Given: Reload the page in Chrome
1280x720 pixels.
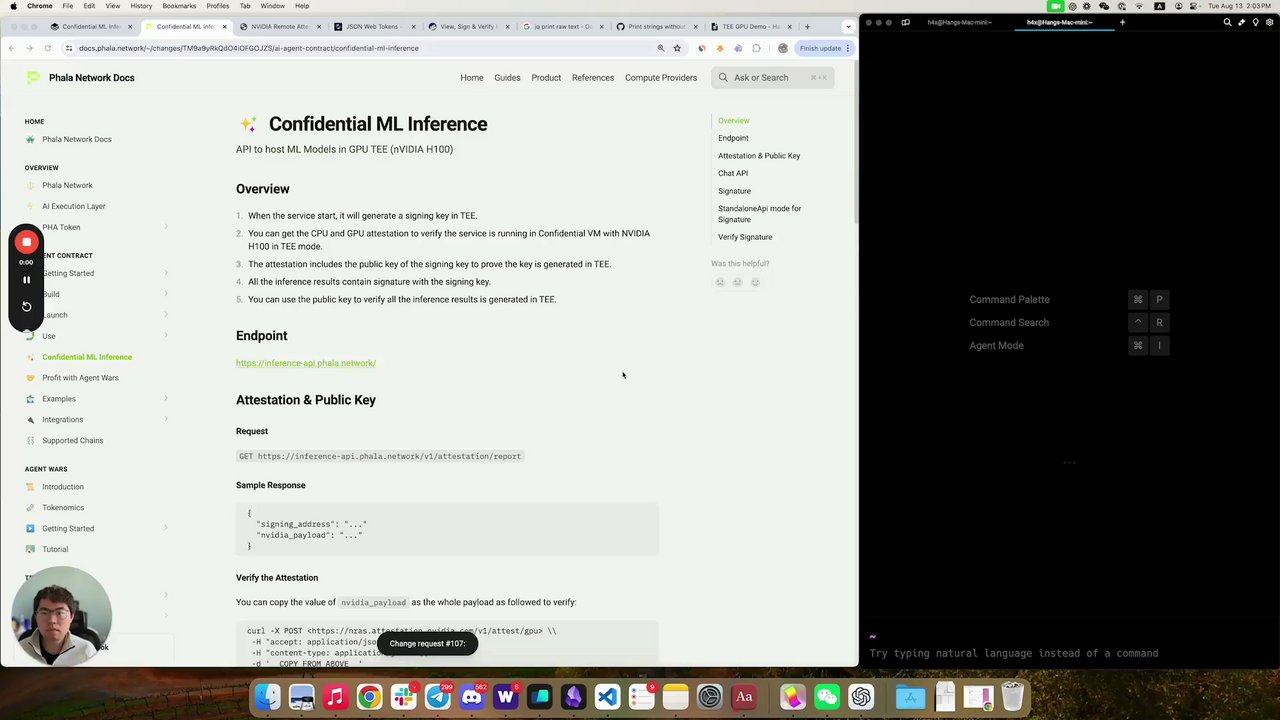Looking at the screenshot, I should tap(48, 48).
